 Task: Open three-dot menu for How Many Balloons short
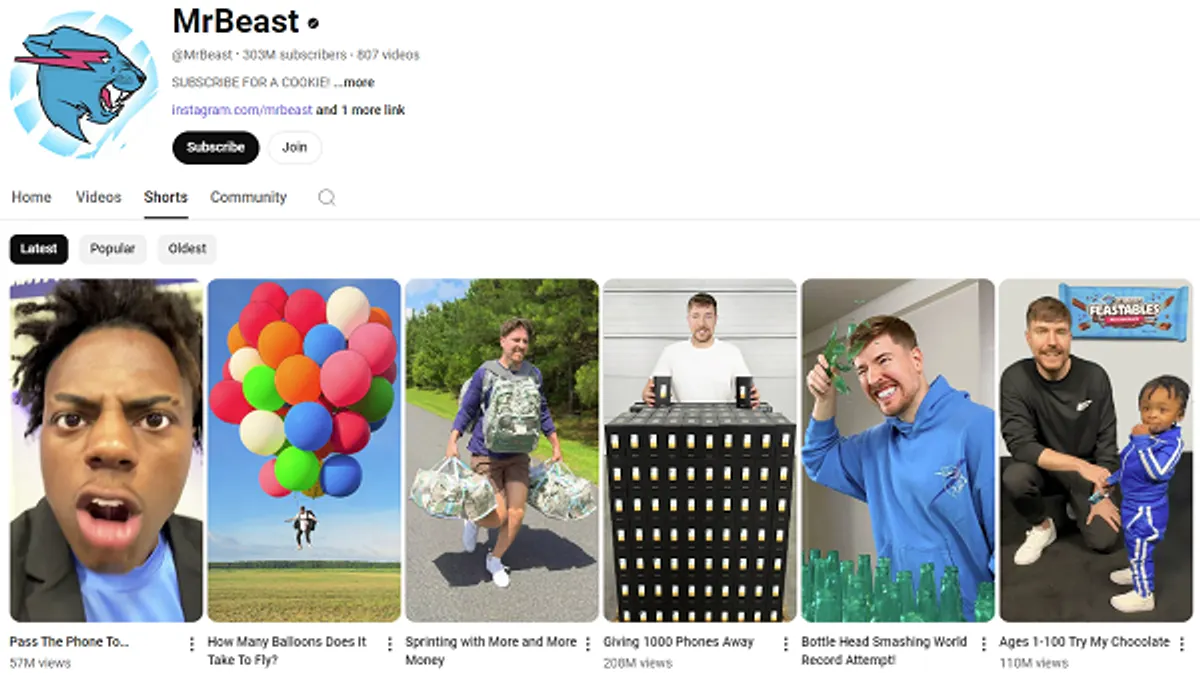click(x=390, y=644)
